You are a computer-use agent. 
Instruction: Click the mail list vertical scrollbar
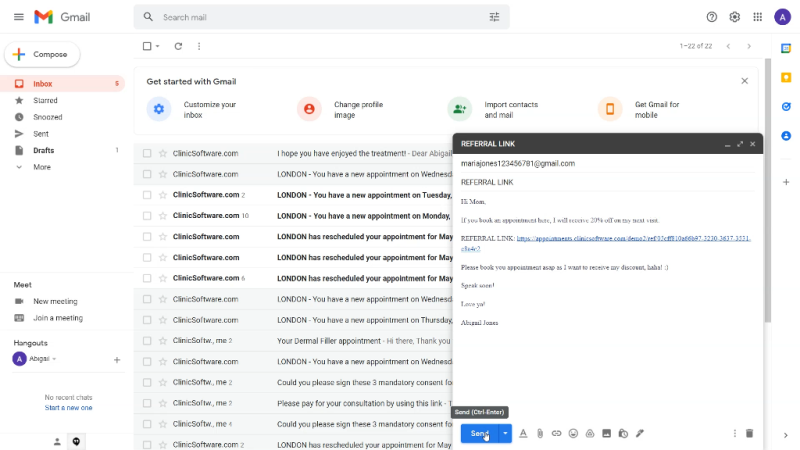coord(767,190)
